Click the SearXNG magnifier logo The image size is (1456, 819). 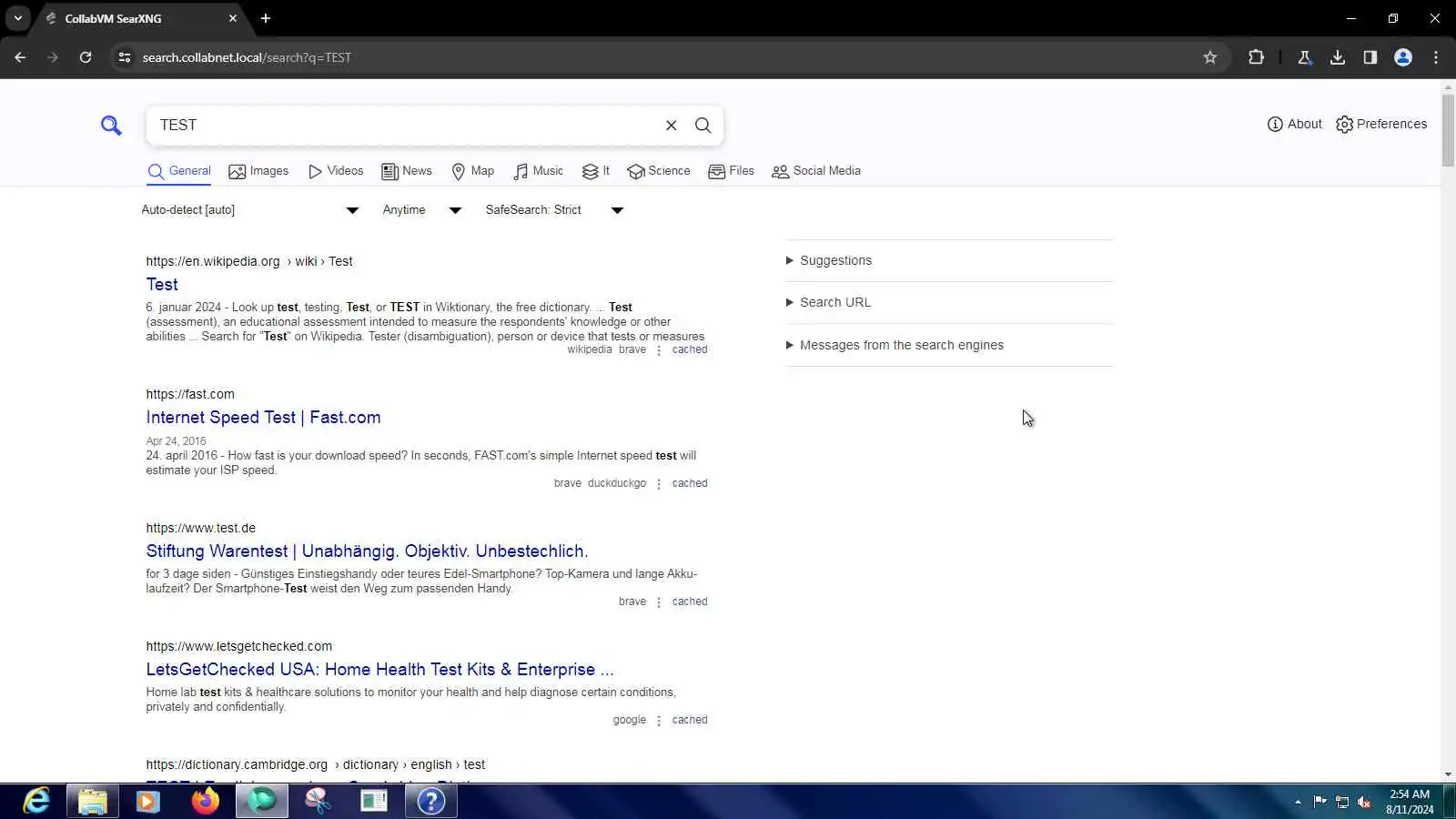point(111,126)
